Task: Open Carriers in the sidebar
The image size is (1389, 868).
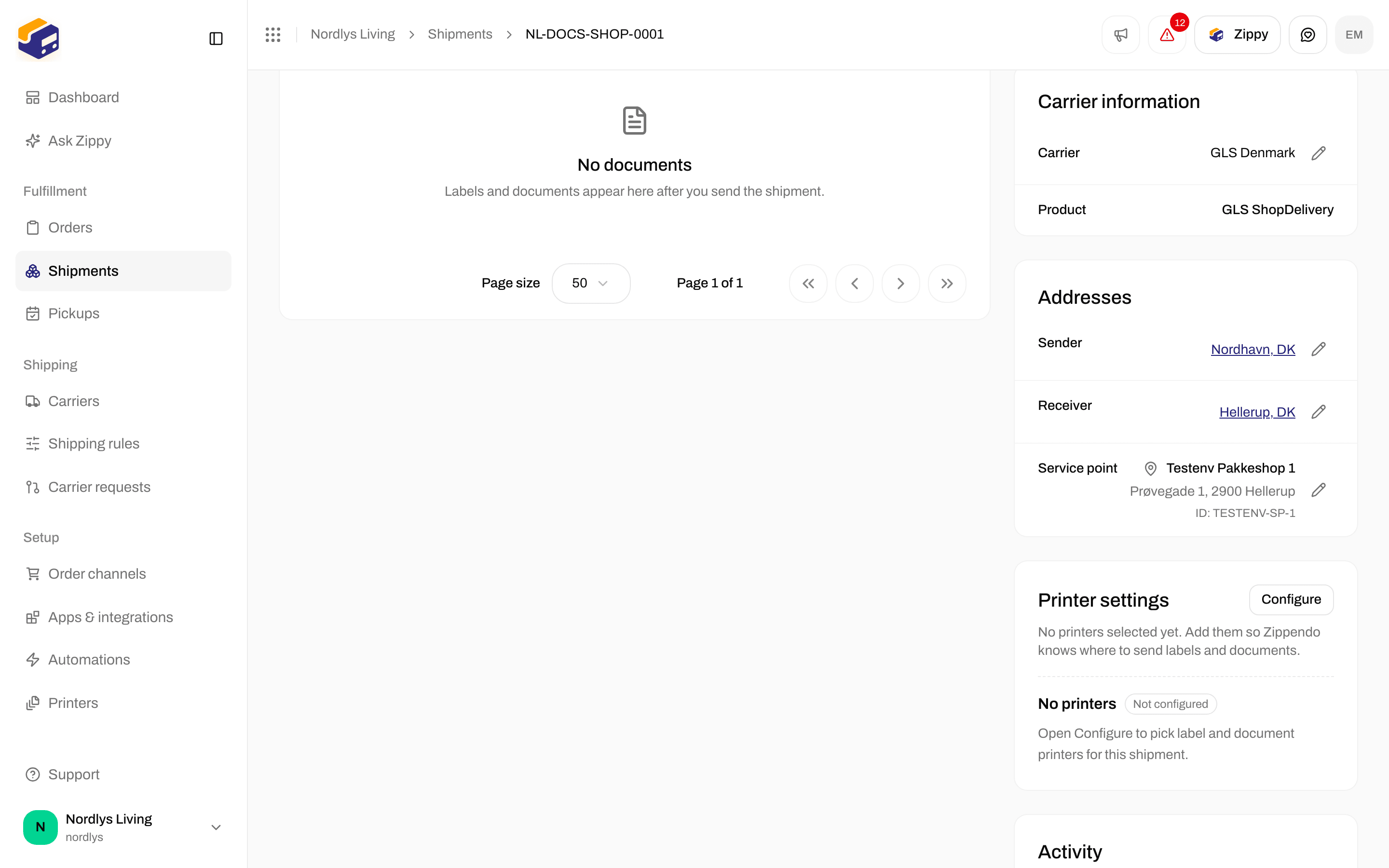Action: (x=123, y=401)
